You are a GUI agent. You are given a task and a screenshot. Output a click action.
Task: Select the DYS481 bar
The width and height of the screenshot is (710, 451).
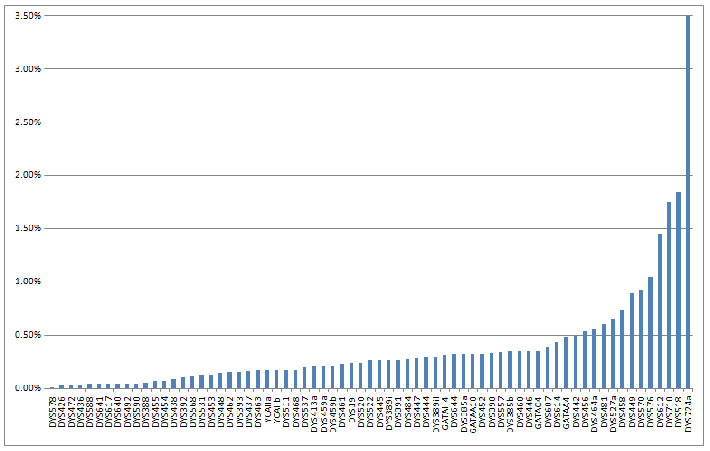pos(604,356)
